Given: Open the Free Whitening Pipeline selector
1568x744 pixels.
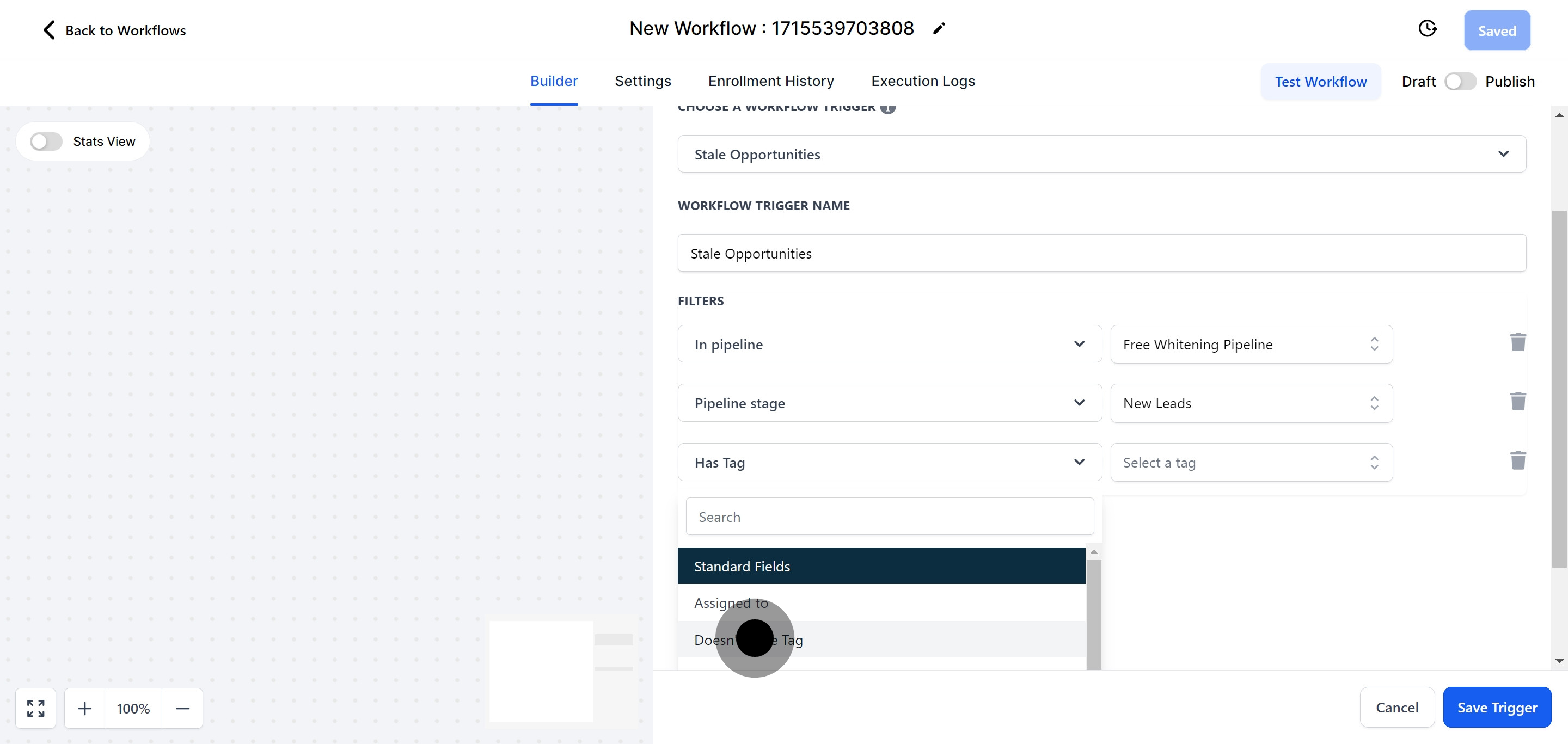Looking at the screenshot, I should [1251, 345].
